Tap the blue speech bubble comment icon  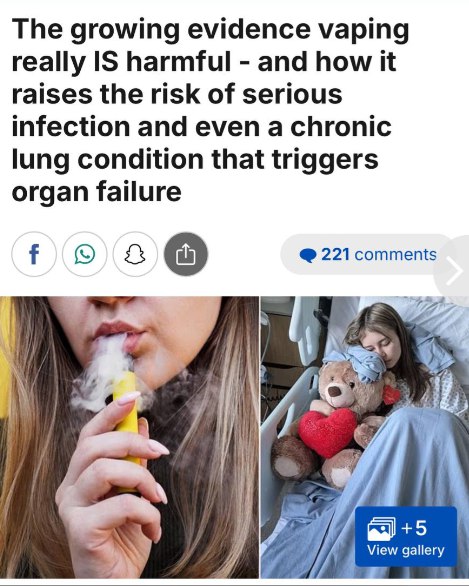308,256
